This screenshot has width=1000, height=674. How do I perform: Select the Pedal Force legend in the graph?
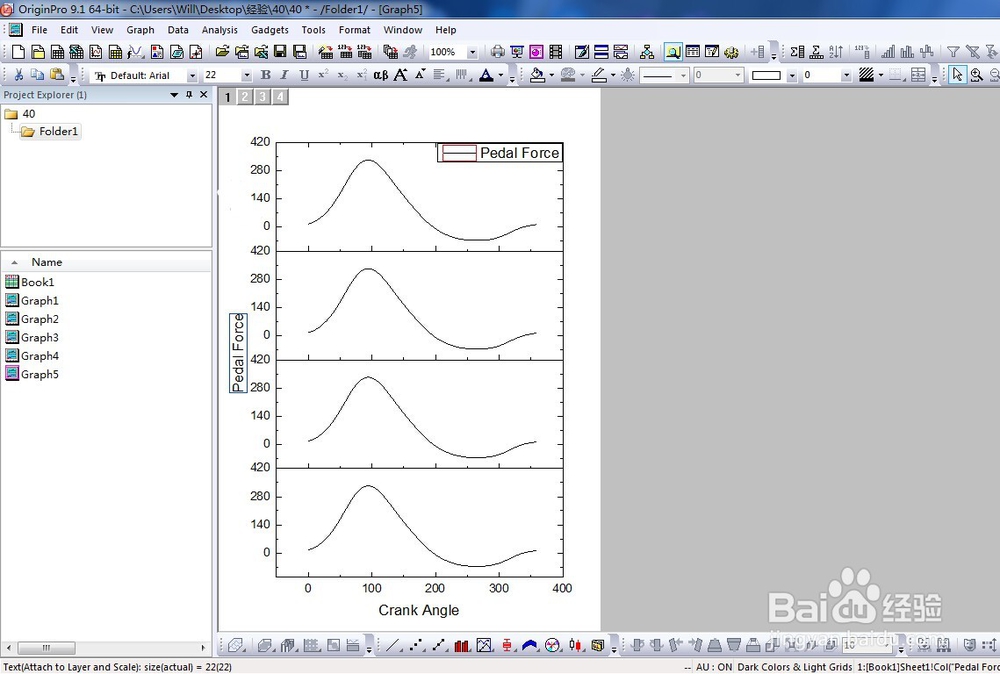click(x=500, y=153)
